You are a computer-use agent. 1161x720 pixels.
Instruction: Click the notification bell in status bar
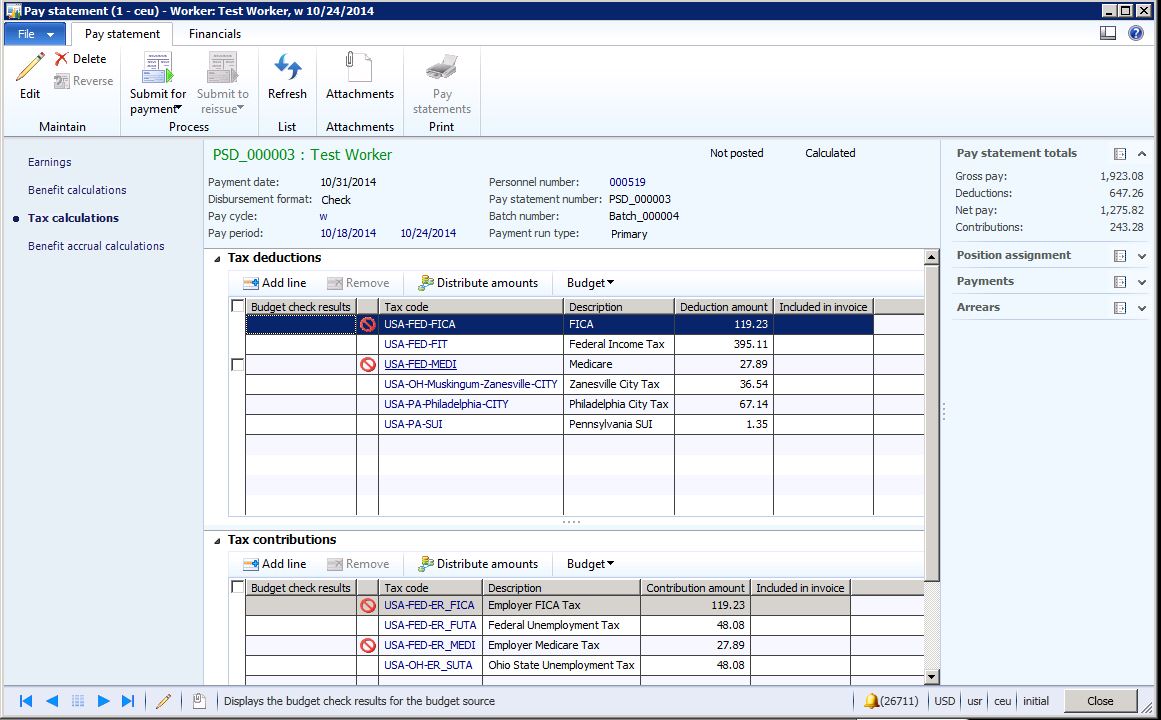tap(871, 701)
